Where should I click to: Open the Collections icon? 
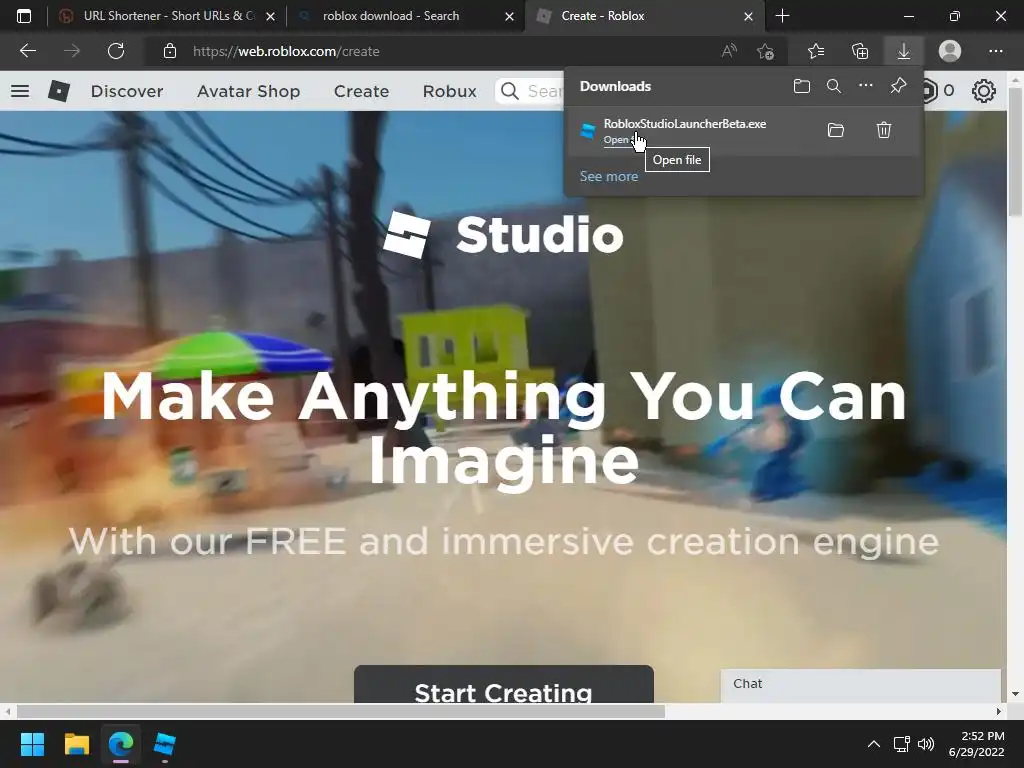click(860, 51)
